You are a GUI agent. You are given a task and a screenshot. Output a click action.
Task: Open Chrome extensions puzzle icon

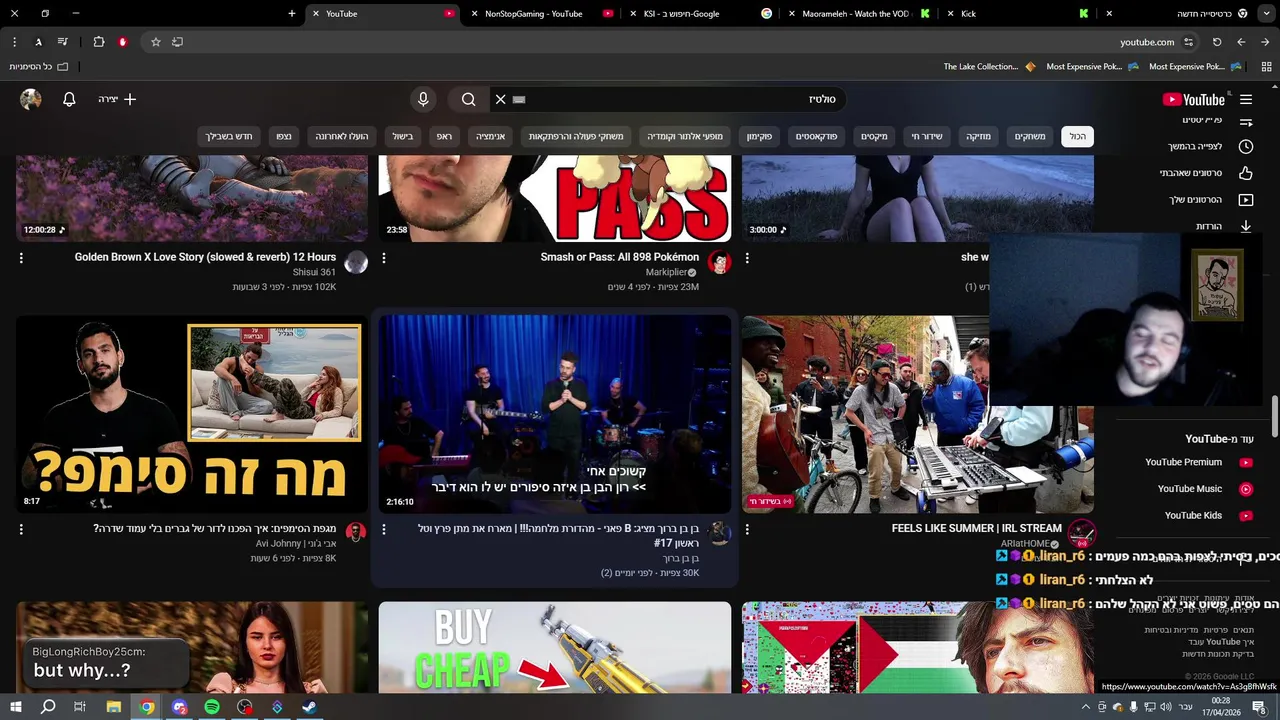pyautogui.click(x=98, y=42)
